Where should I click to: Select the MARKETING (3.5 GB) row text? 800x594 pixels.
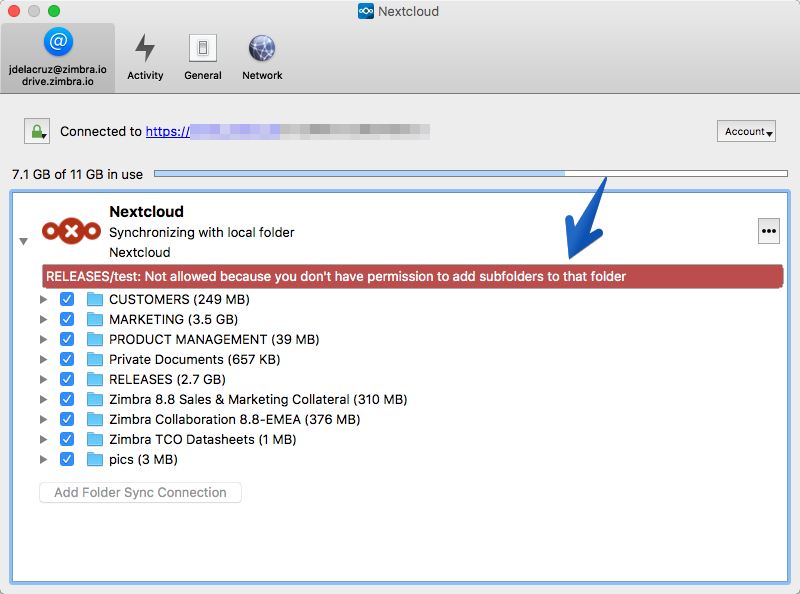173,319
